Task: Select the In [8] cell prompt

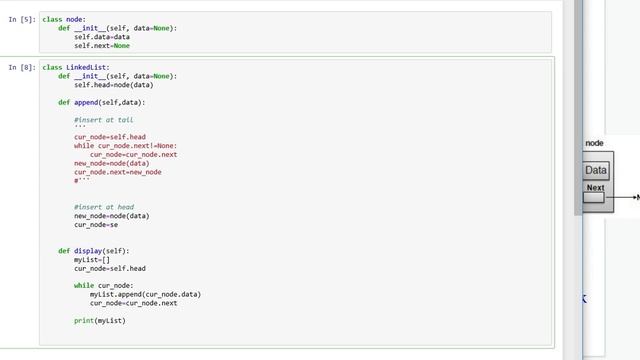Action: tap(22, 67)
